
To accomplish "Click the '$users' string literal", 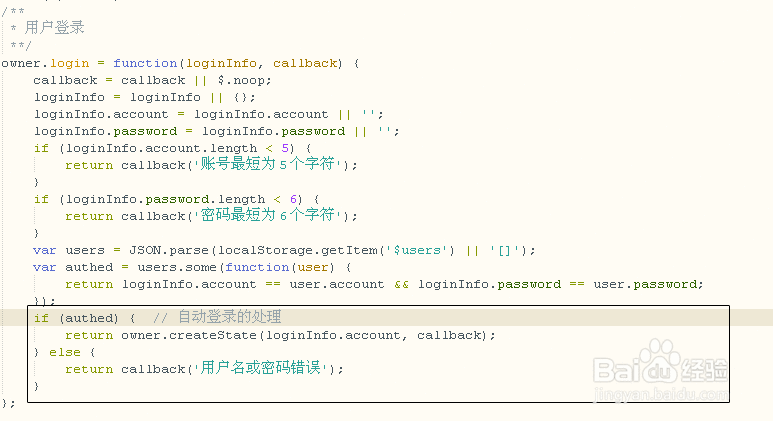I will click(x=417, y=250).
